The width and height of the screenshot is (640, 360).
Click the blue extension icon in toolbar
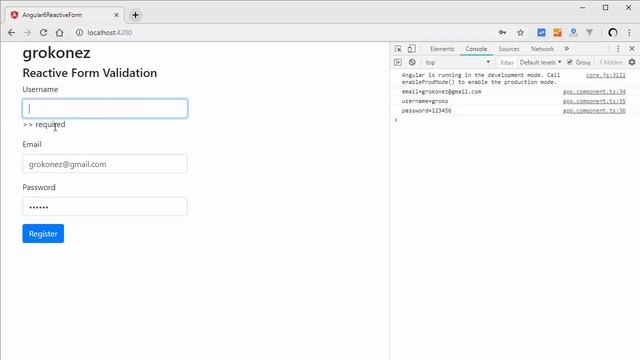coord(541,33)
